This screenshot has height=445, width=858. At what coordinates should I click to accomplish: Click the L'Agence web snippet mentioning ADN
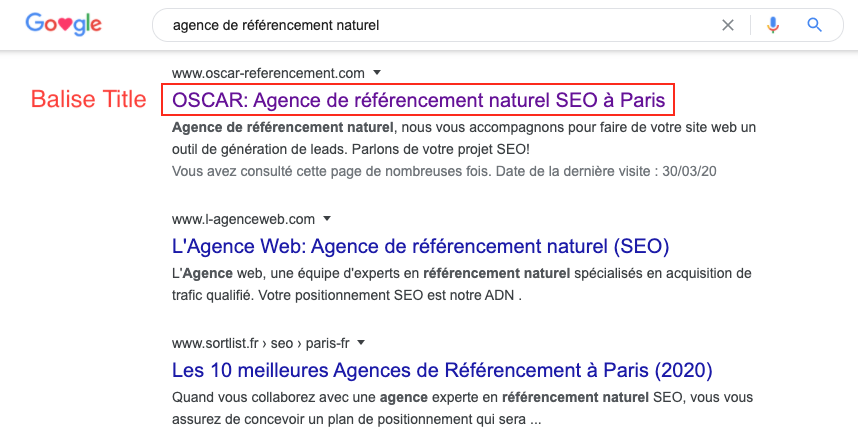462,285
